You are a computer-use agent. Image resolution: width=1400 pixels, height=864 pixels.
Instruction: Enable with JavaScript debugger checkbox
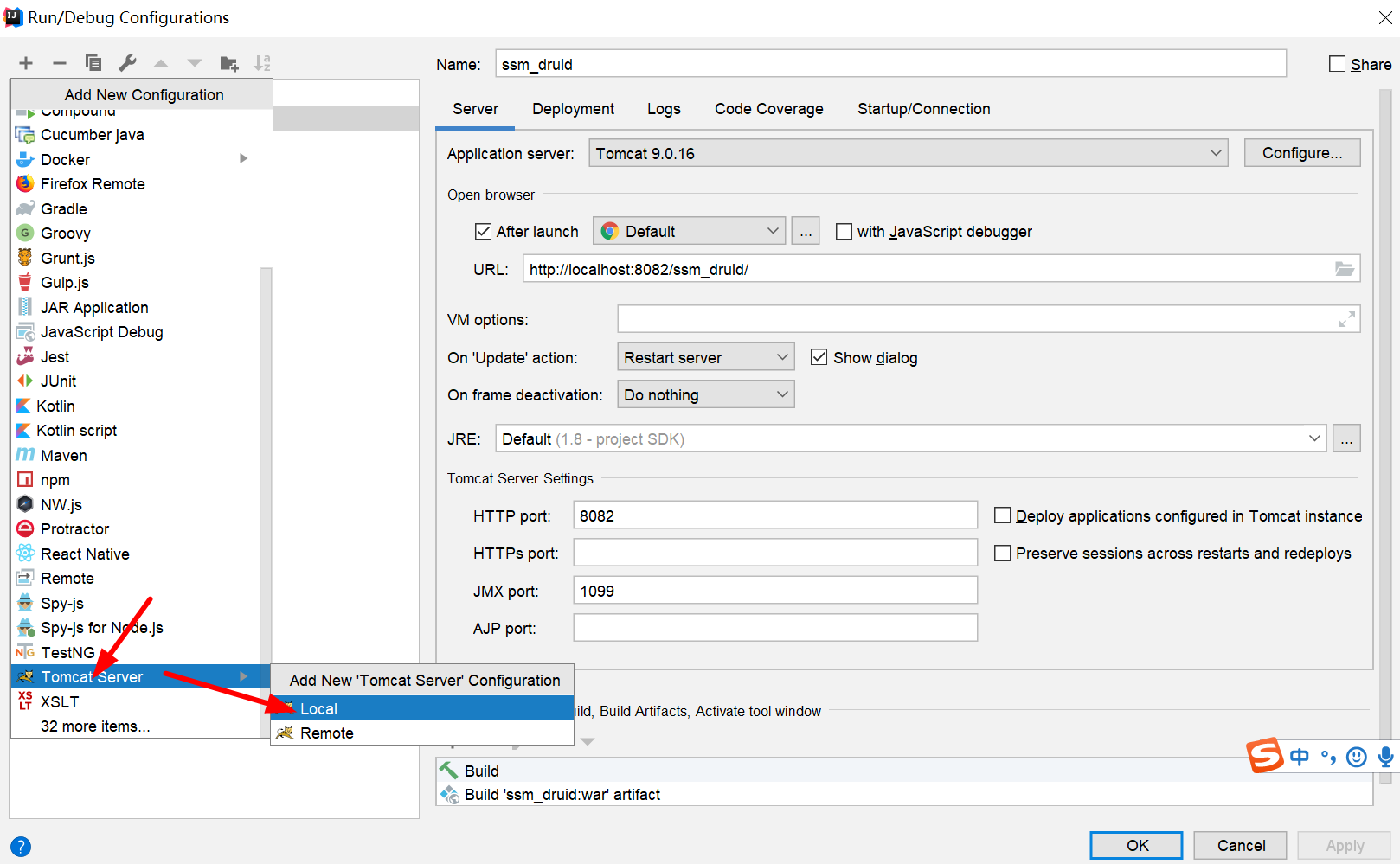point(844,232)
